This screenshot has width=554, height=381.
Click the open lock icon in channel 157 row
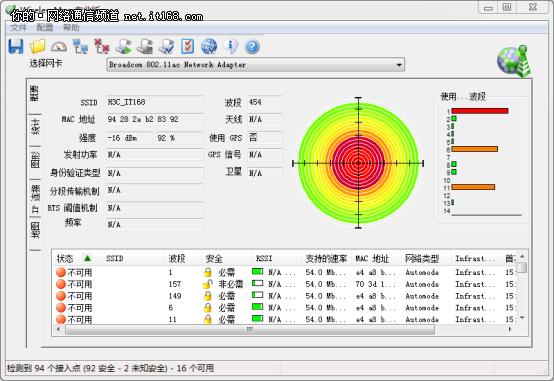(x=208, y=284)
